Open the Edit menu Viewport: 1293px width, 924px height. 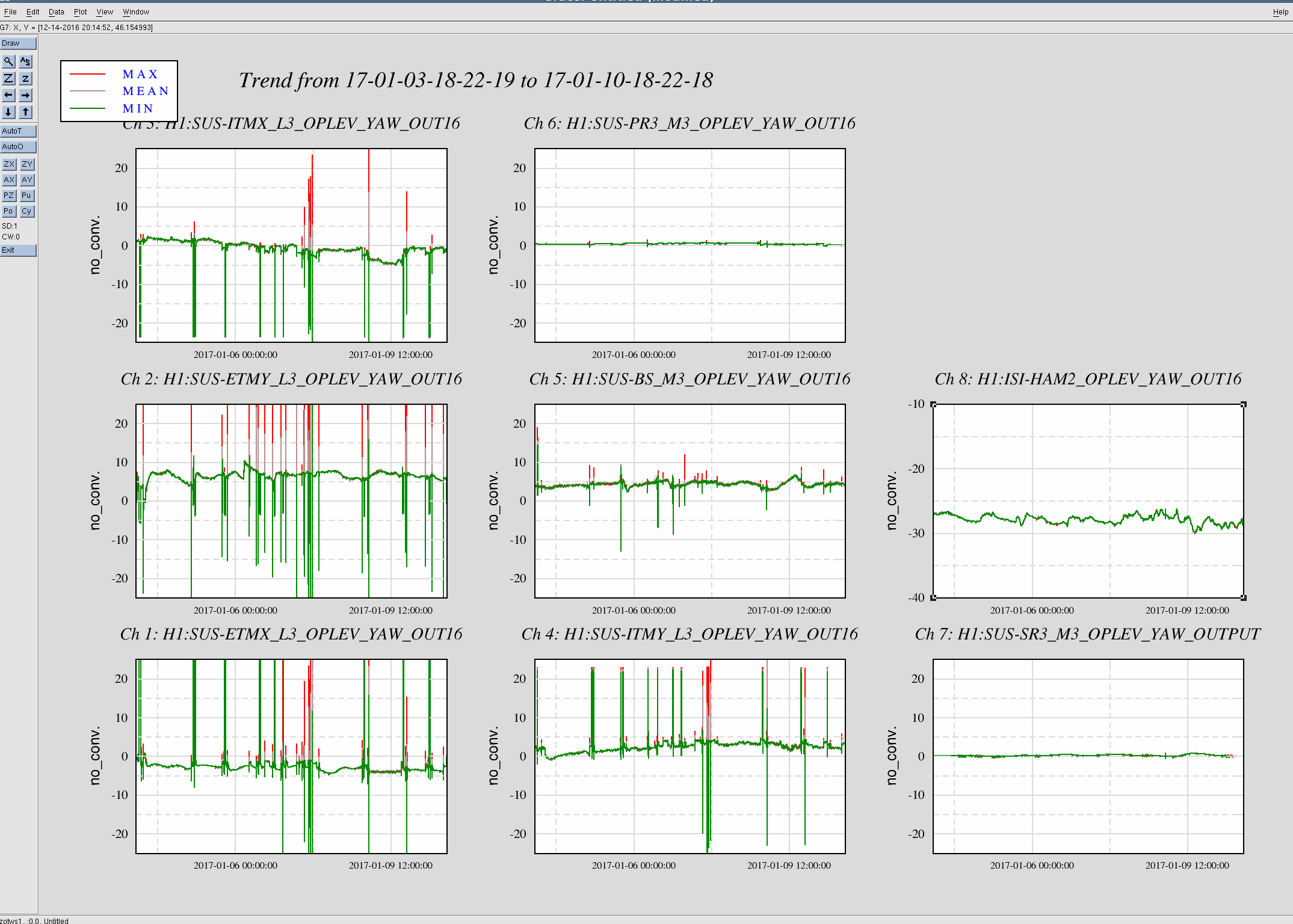(32, 12)
